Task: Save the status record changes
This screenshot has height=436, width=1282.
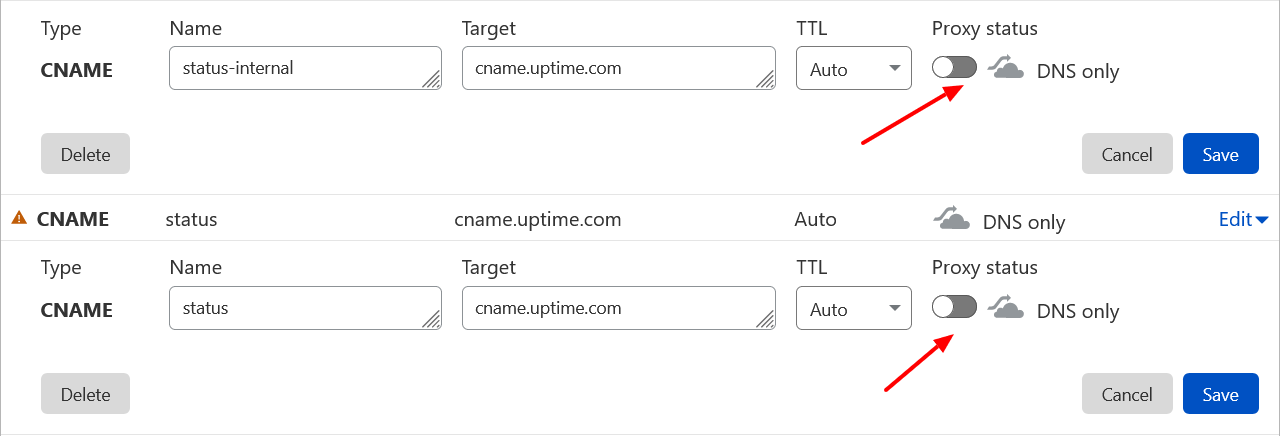Action: pyautogui.click(x=1220, y=394)
